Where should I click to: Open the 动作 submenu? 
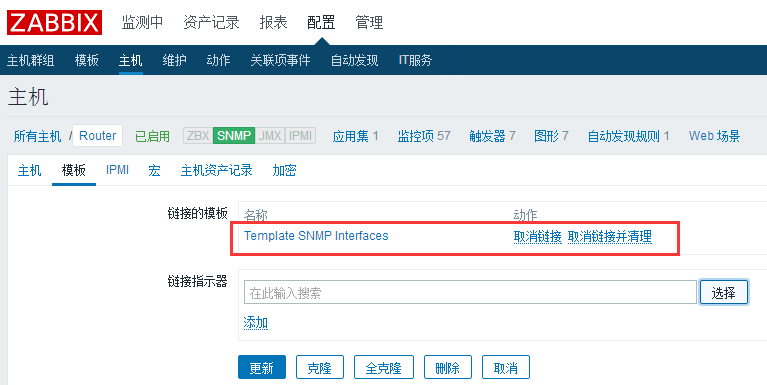coord(218,60)
